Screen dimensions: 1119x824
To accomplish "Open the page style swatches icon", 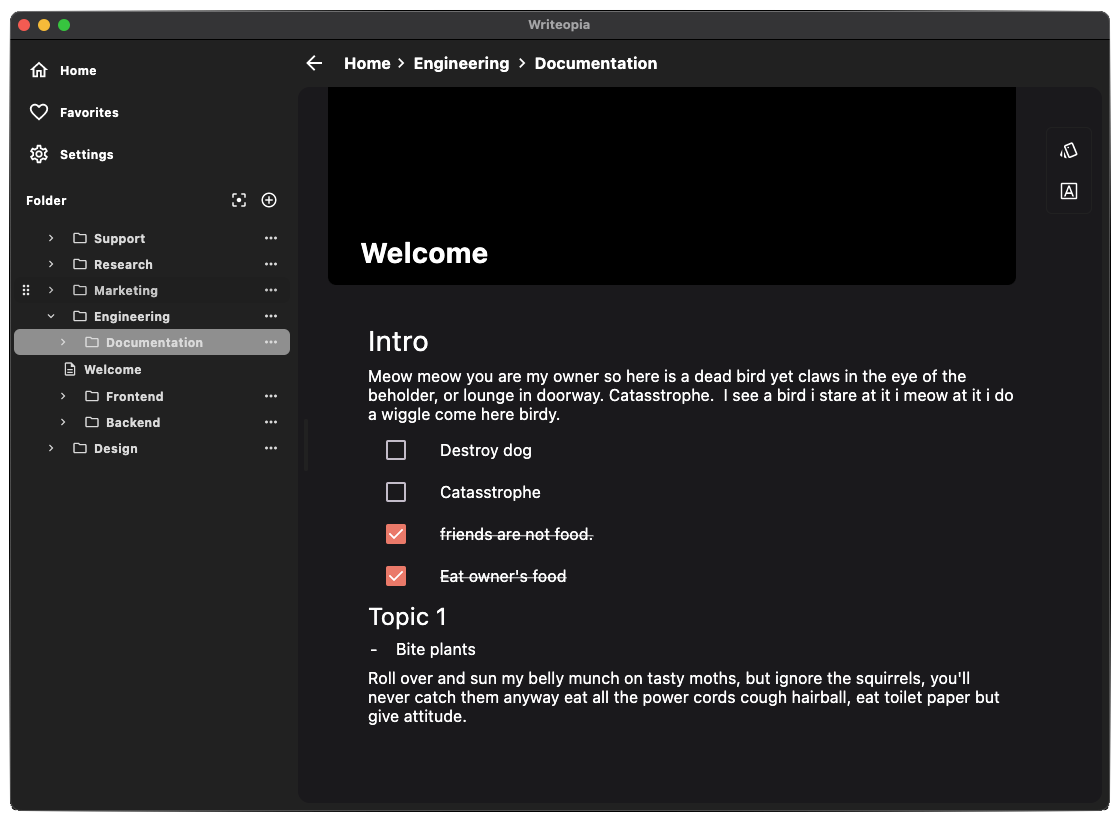I will [1068, 151].
